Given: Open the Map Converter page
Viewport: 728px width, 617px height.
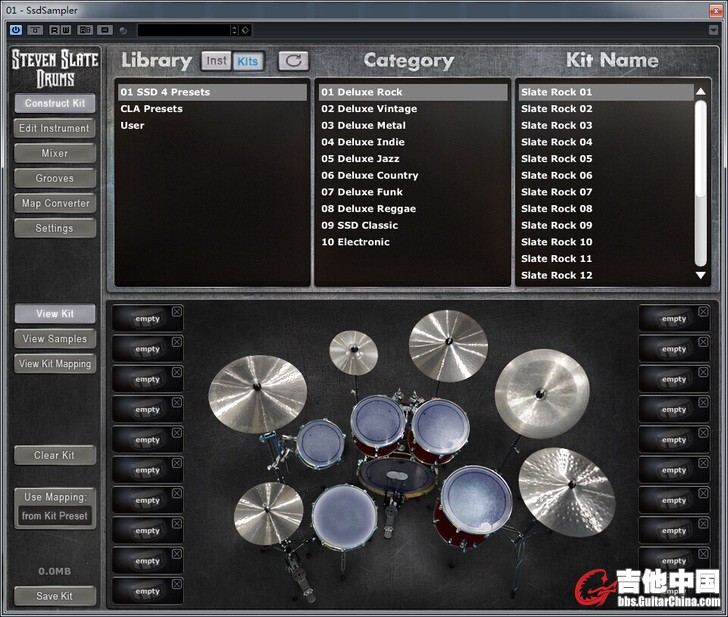Looking at the screenshot, I should tap(55, 203).
